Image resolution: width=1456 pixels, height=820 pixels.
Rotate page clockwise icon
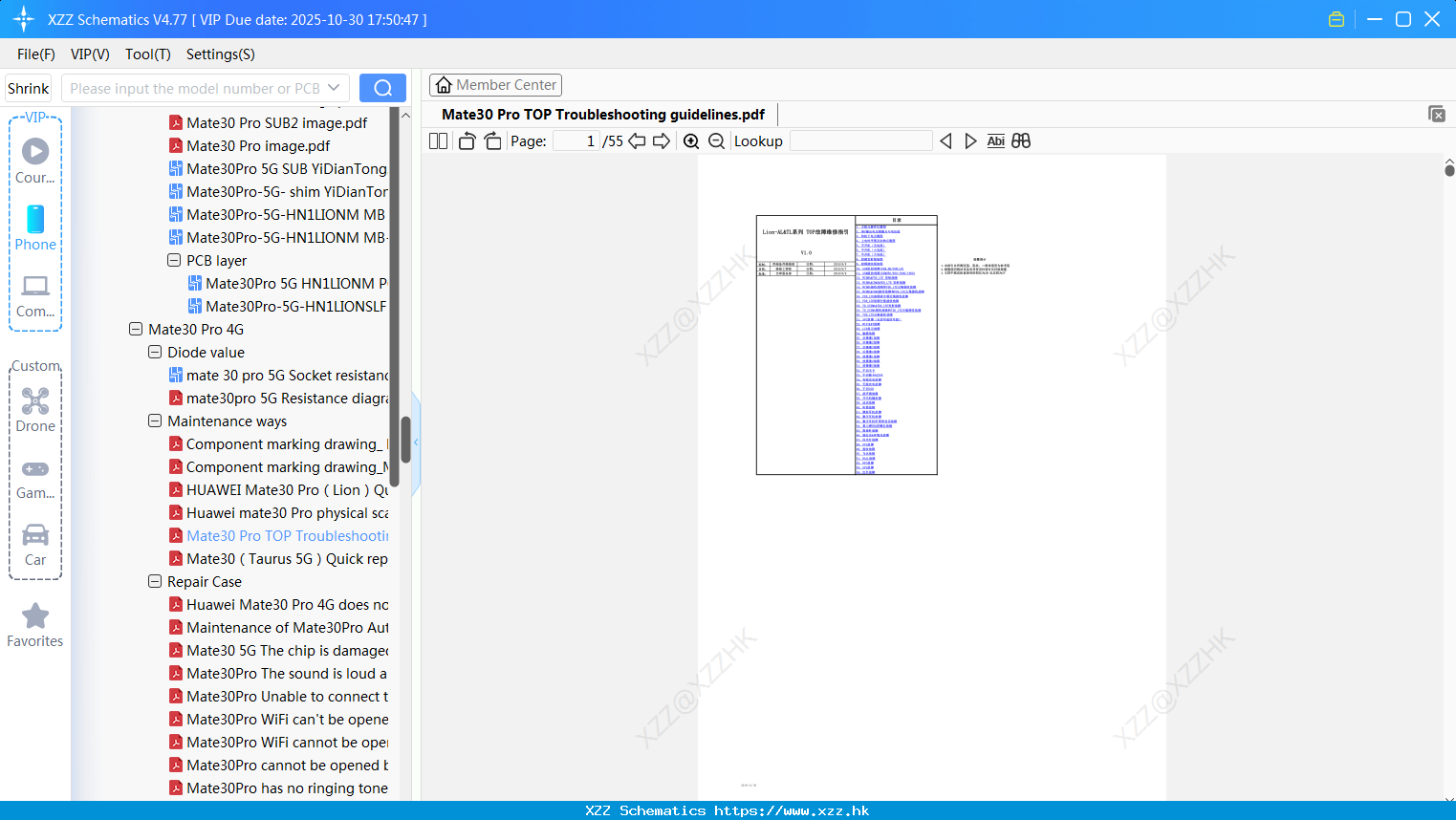click(x=492, y=141)
